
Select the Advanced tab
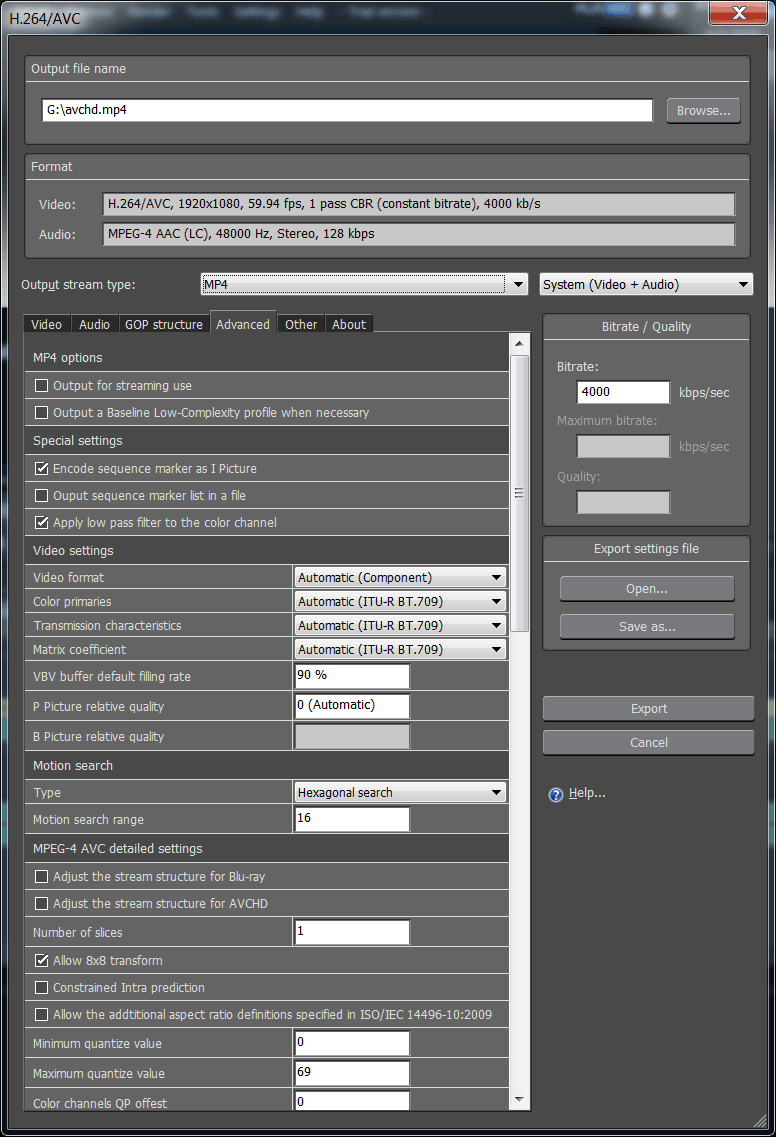(x=243, y=323)
